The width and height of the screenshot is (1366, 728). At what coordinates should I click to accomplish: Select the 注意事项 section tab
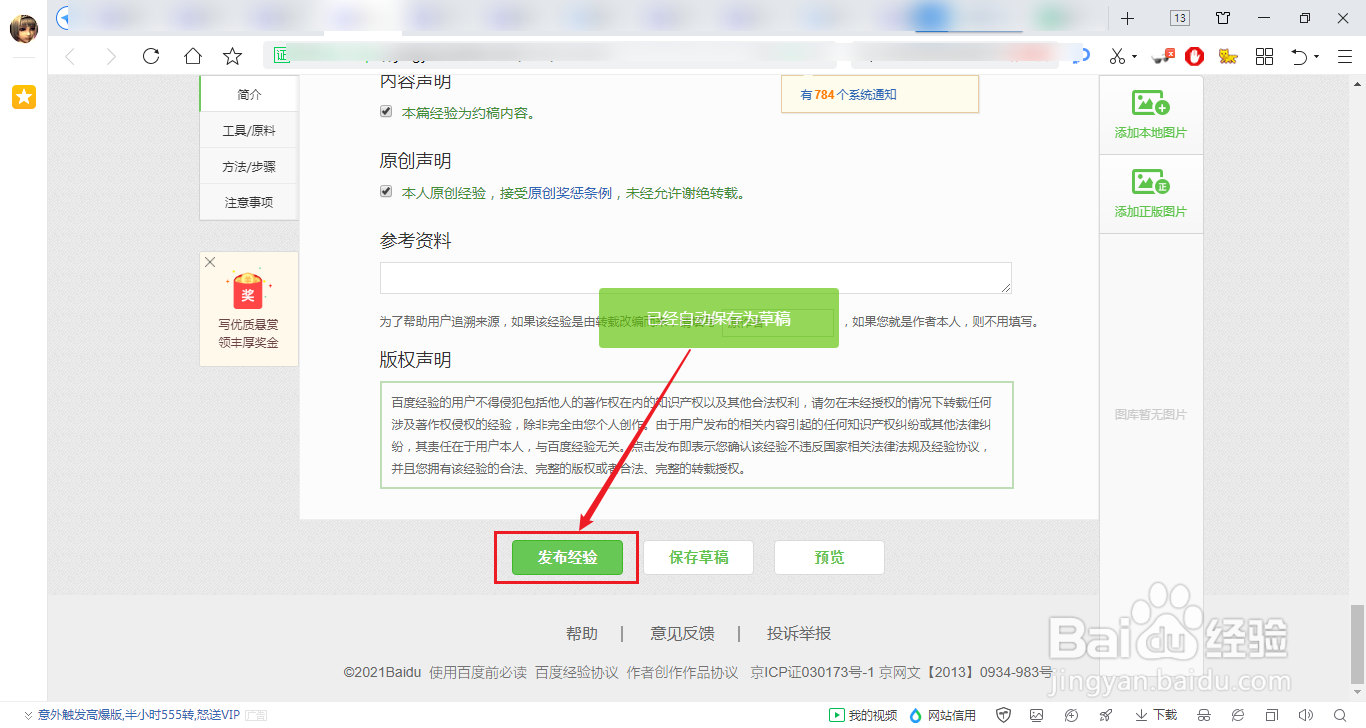pyautogui.click(x=248, y=201)
